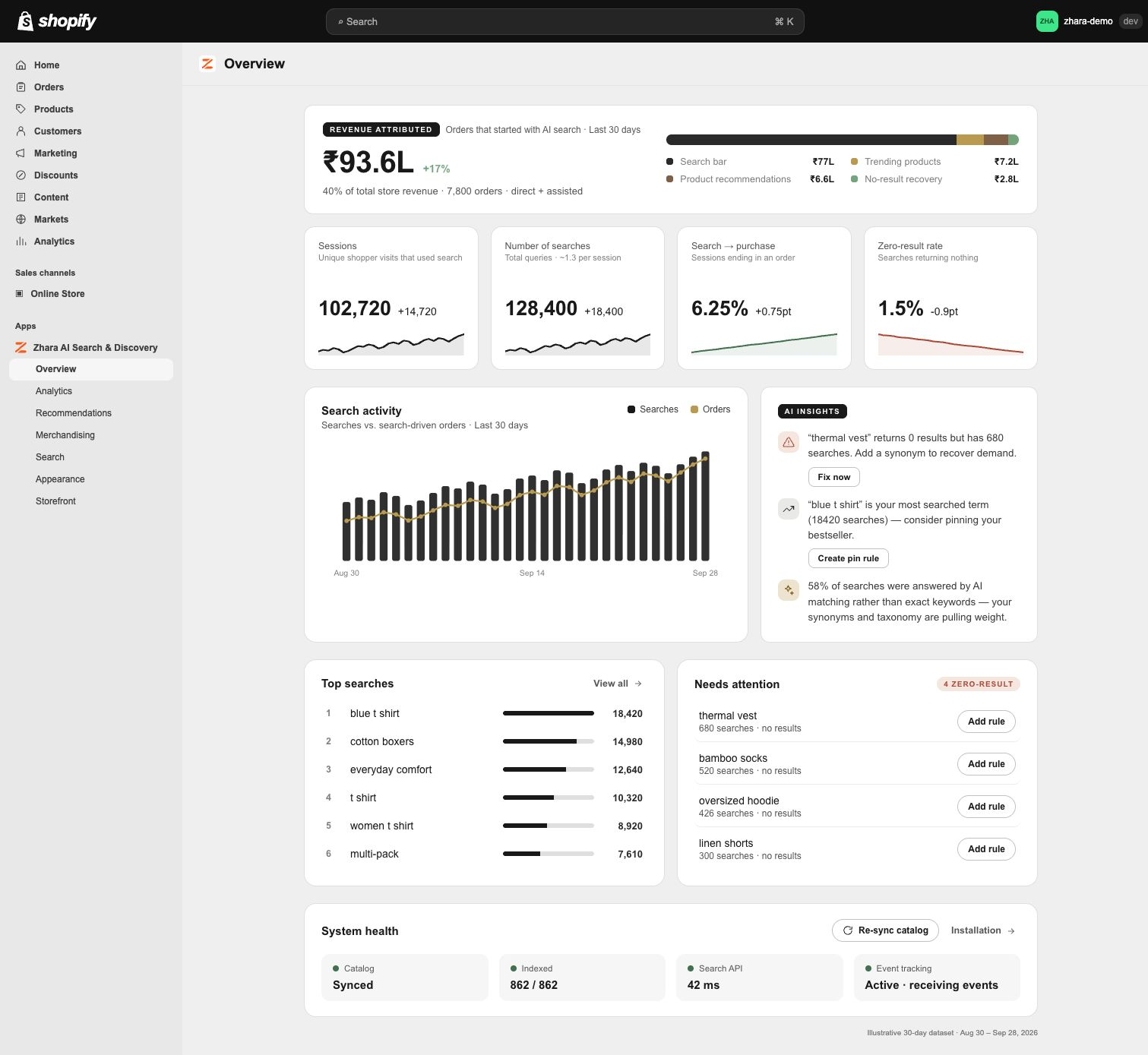This screenshot has height=1055, width=1148.
Task: Open the Installation link in System health
Action: coord(983,930)
